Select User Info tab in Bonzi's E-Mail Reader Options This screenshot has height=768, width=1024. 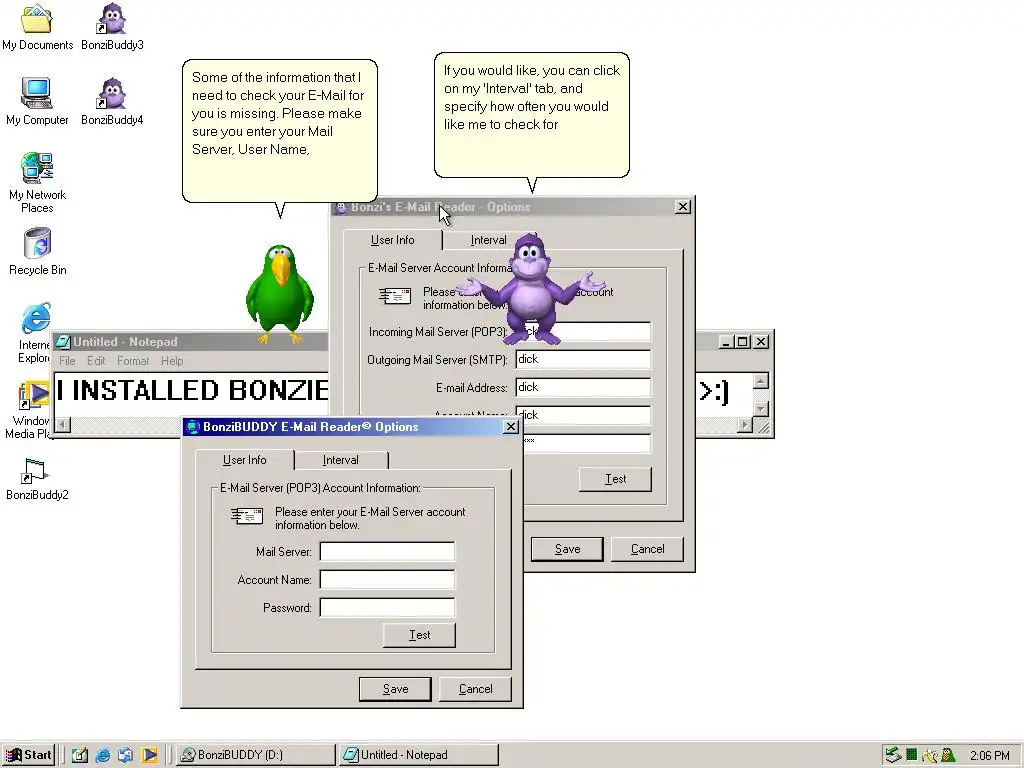click(x=392, y=240)
